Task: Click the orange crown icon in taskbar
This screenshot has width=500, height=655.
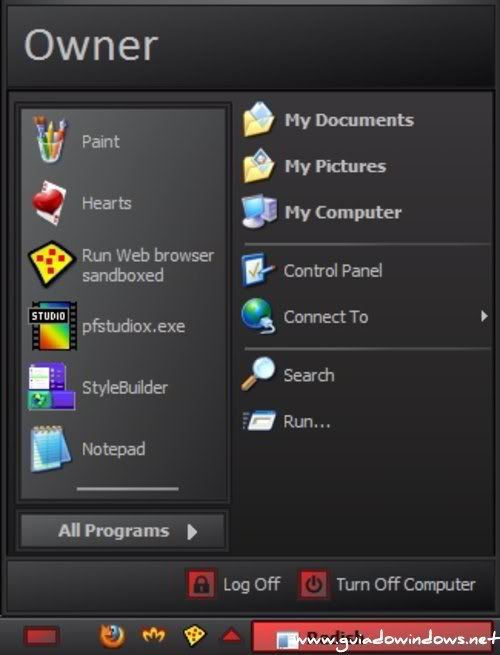Action: (154, 635)
